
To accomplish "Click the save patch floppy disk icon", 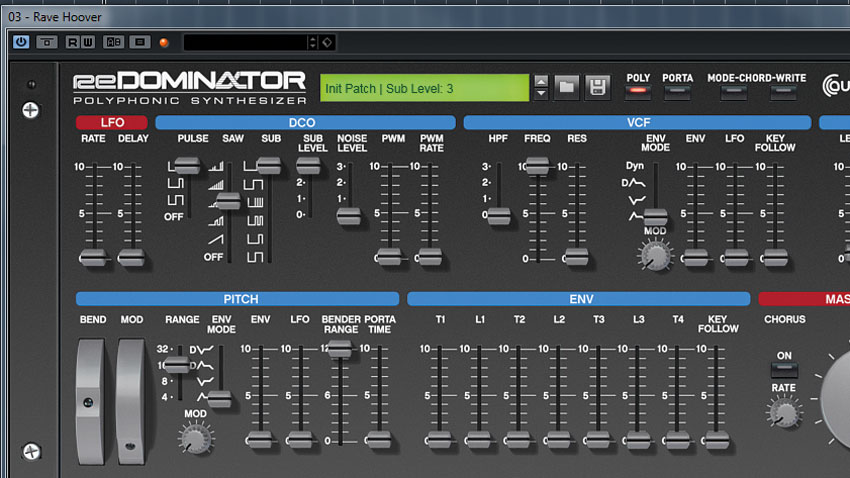I will click(597, 87).
